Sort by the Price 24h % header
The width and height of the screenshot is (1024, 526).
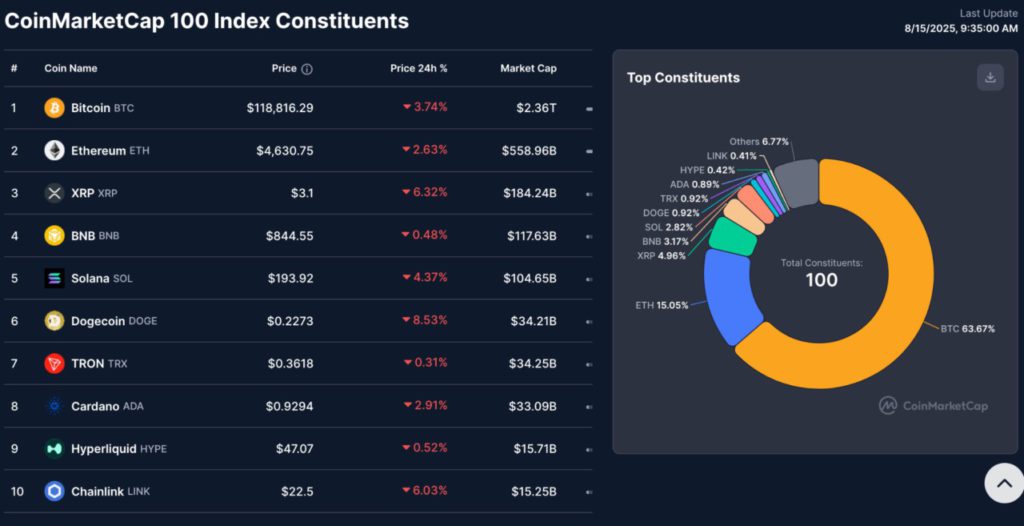[x=418, y=69]
